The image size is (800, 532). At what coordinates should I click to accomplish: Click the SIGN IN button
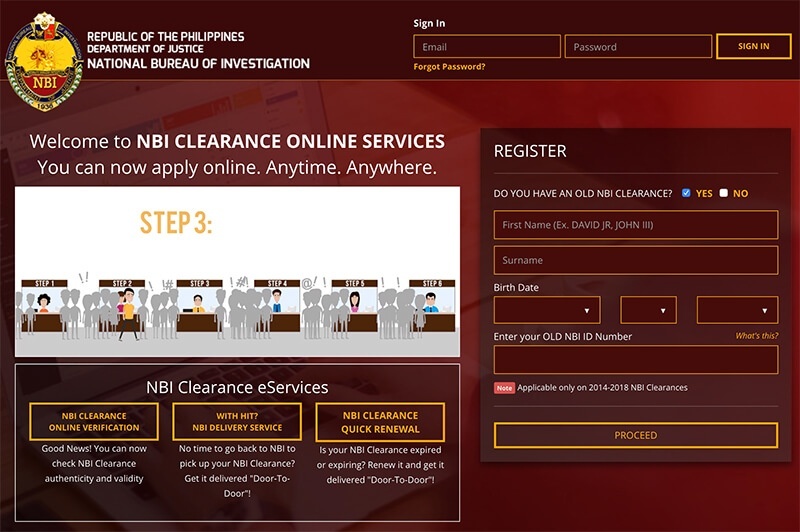(x=754, y=46)
